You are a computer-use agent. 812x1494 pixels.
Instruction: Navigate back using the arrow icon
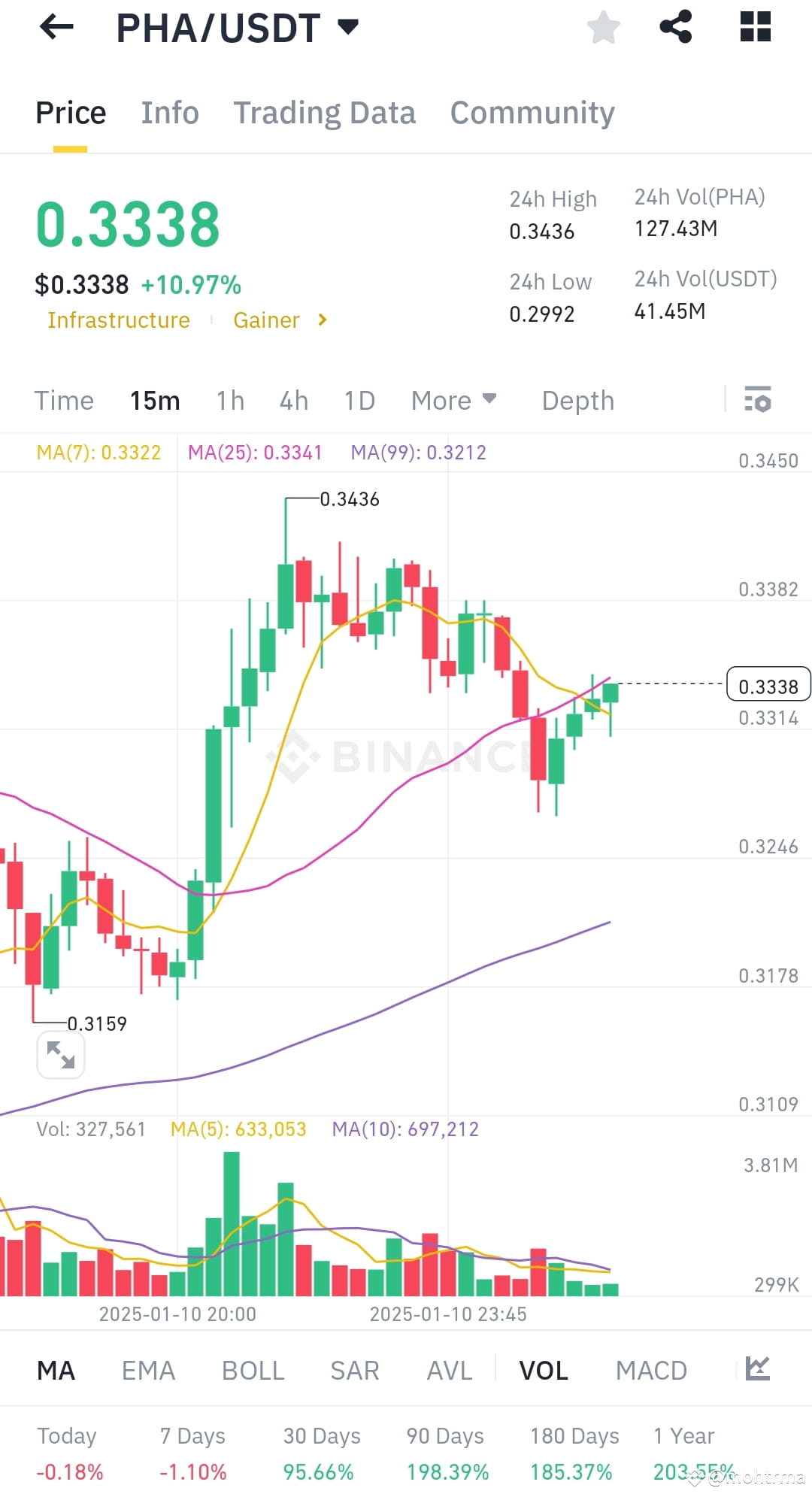coord(56,27)
